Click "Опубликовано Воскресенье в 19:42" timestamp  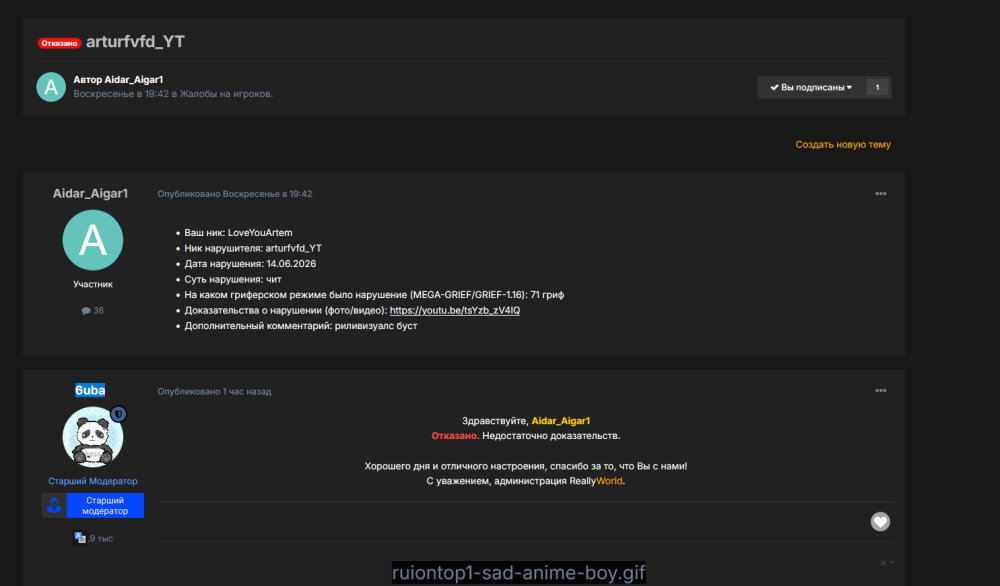tap(235, 194)
